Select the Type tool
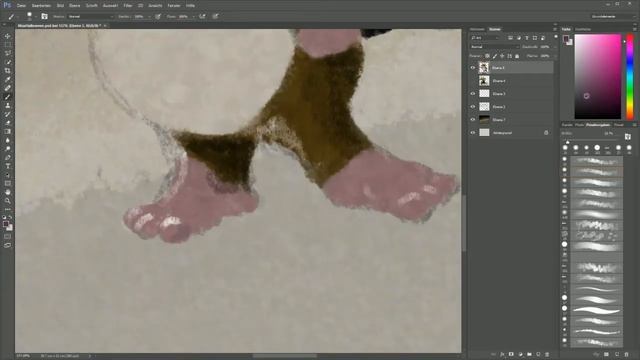 (7, 166)
